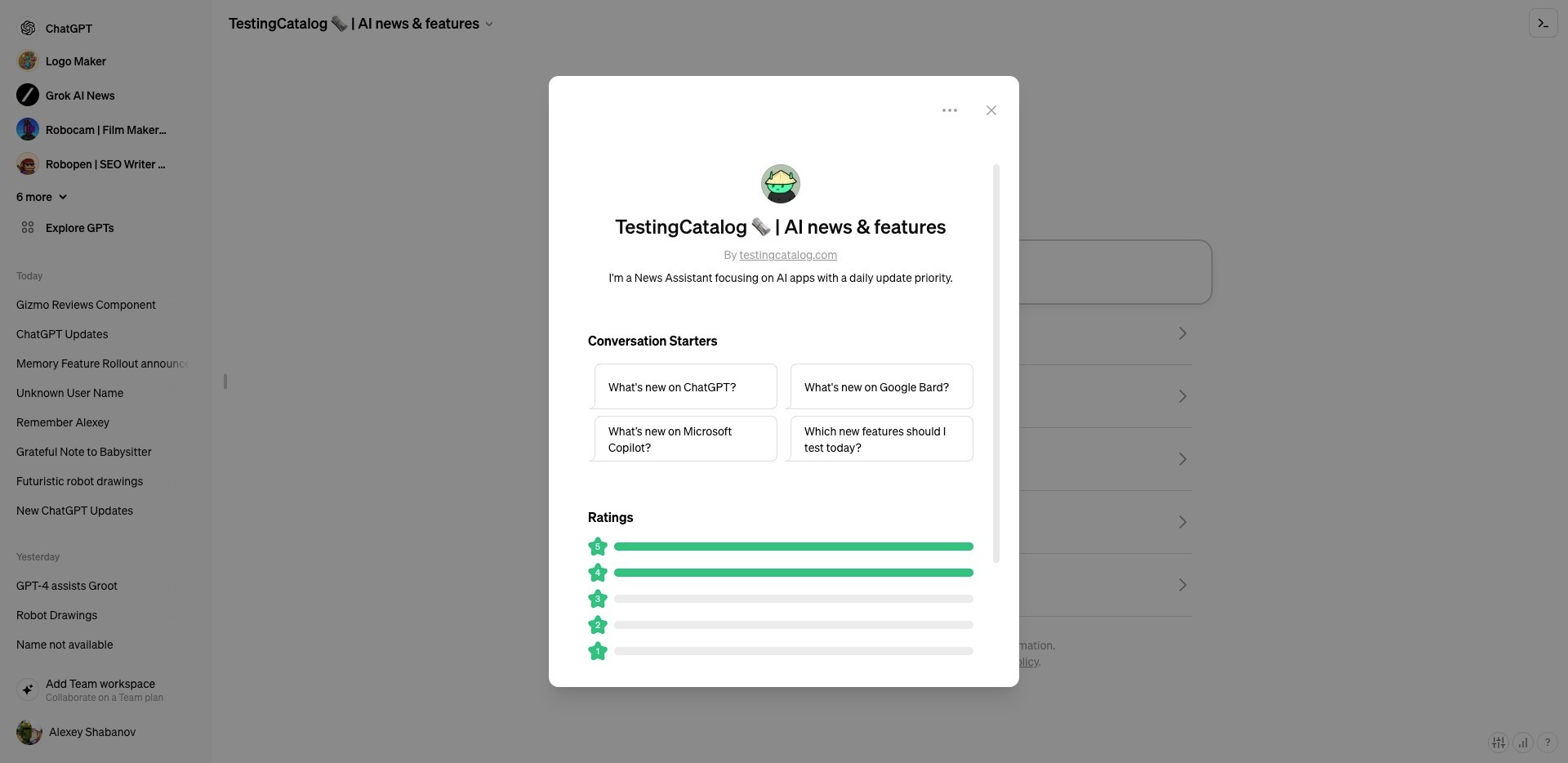Viewport: 1568px width, 763px height.
Task: Close the GPT info dialog
Action: pyautogui.click(x=991, y=110)
